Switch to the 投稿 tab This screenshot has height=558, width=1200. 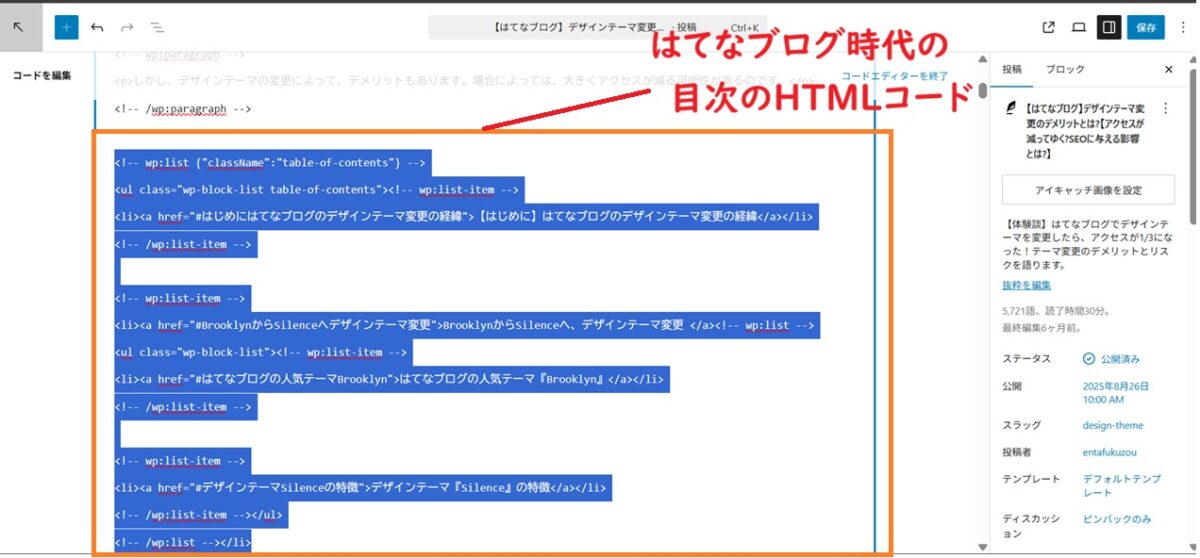coord(1012,70)
